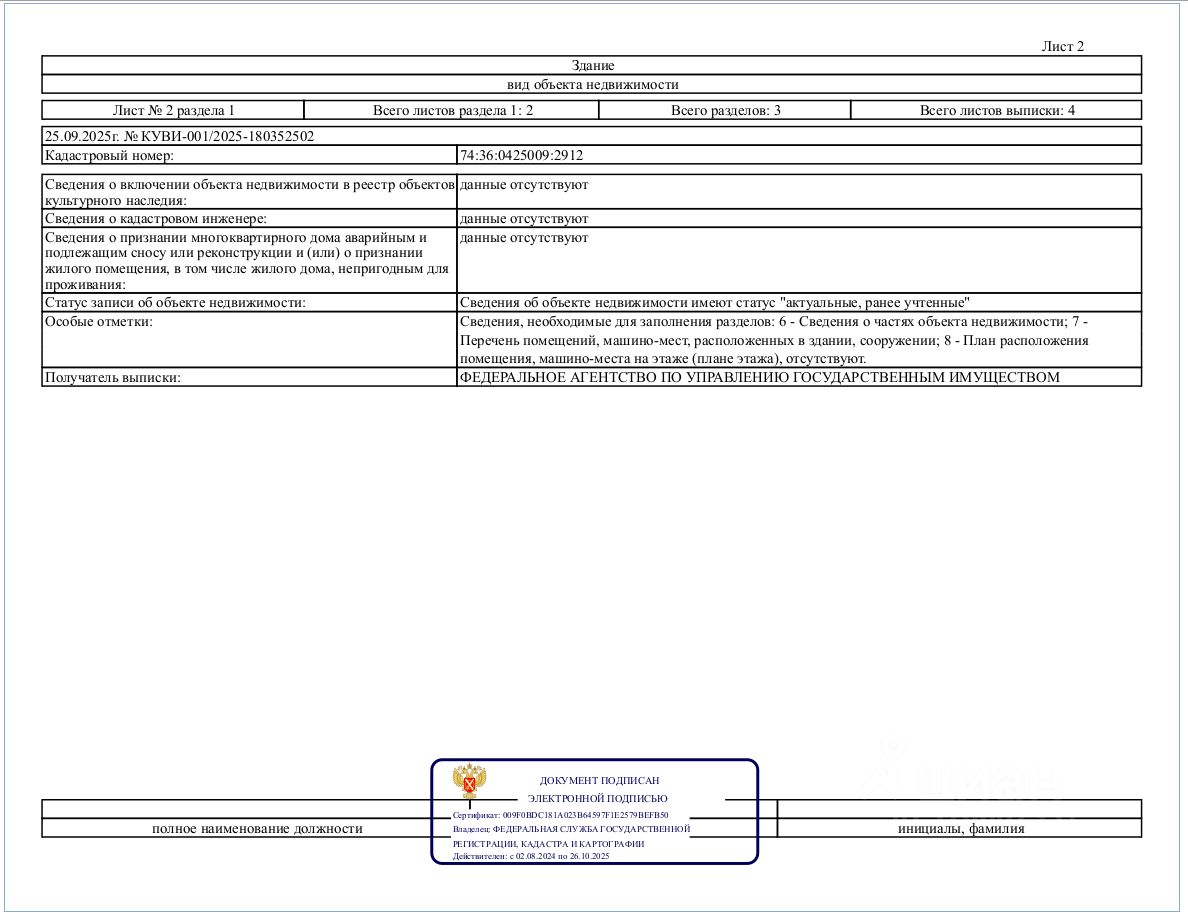This screenshot has height=916, width=1188.
Task: Click 'Сведения о кадастровом инженере:' label
Action: 155,218
